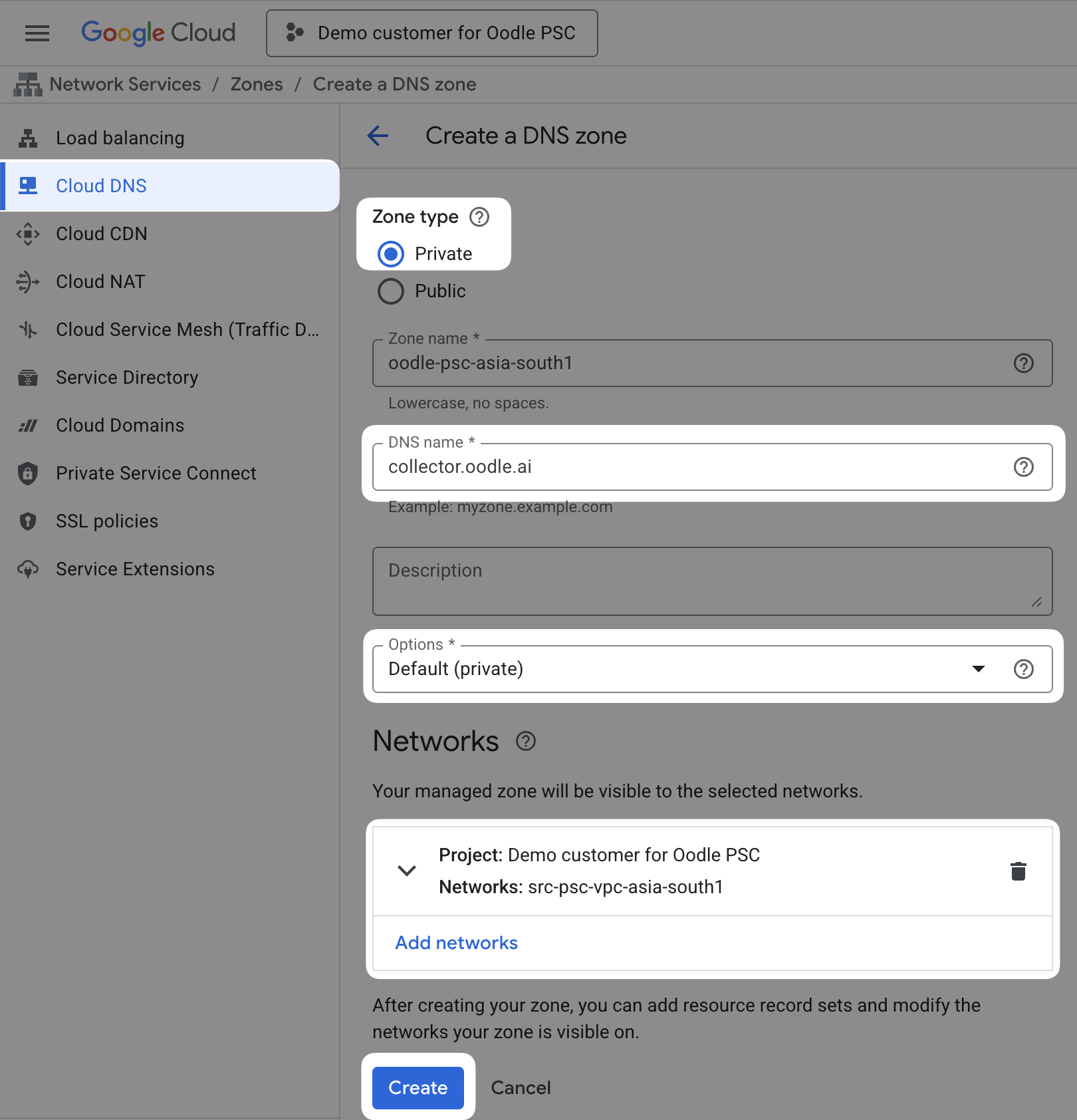
Task: Collapse the Demo customer for Oodle PSC network
Action: (x=406, y=871)
